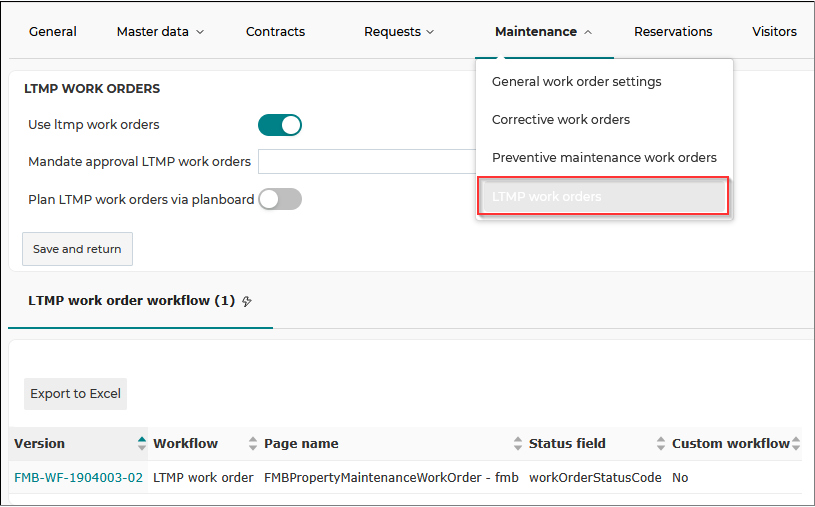Click Export to Excel button
Screen dimensions: 815x507
tap(75, 394)
